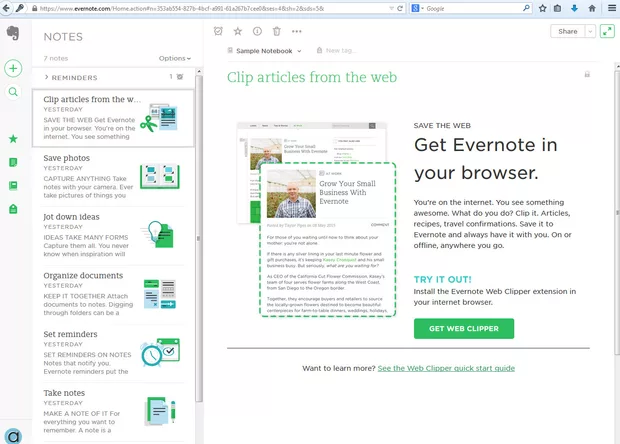Bookmark page with browser star icon
The image size is (620, 444).
(x=542, y=8)
